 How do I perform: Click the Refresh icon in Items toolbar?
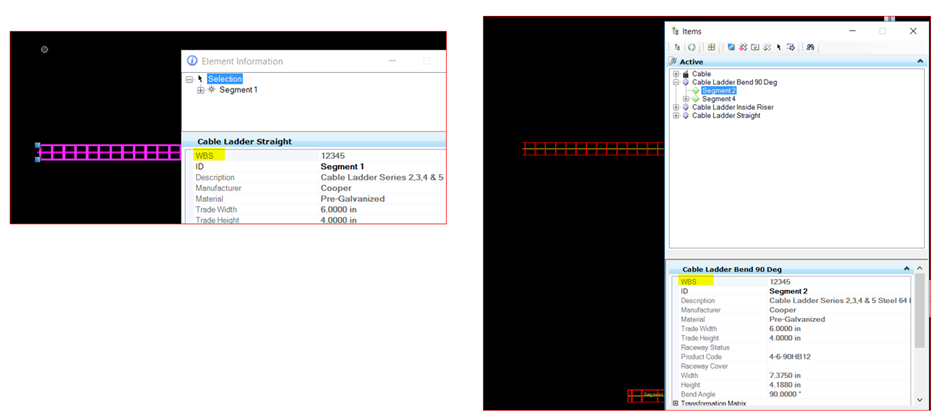coord(692,47)
